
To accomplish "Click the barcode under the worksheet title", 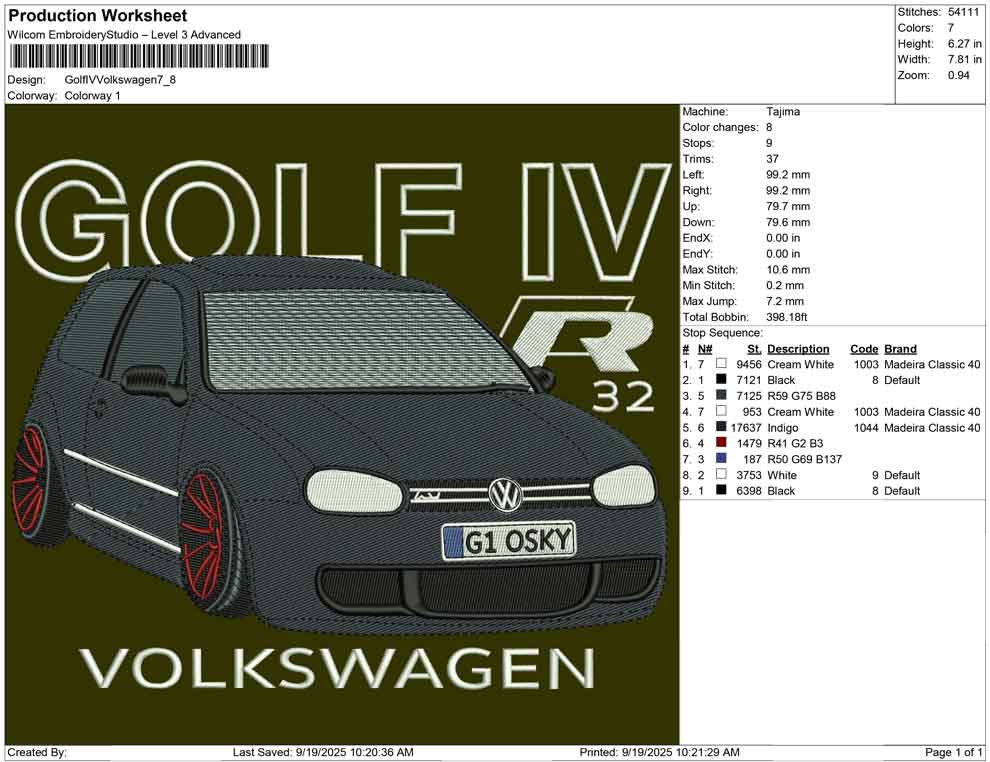I will tap(138, 56).
